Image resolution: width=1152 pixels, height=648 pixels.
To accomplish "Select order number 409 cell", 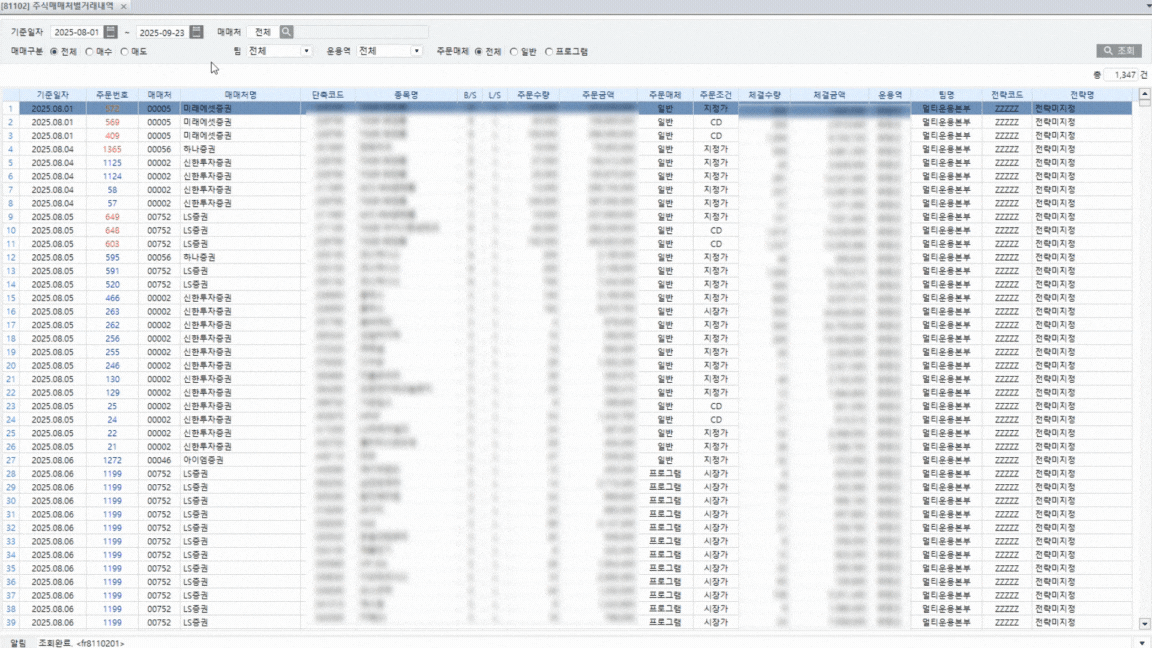I will [112, 136].
